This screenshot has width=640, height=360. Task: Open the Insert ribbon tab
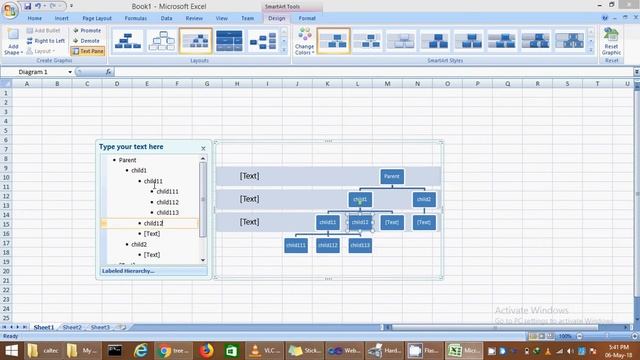(62, 18)
